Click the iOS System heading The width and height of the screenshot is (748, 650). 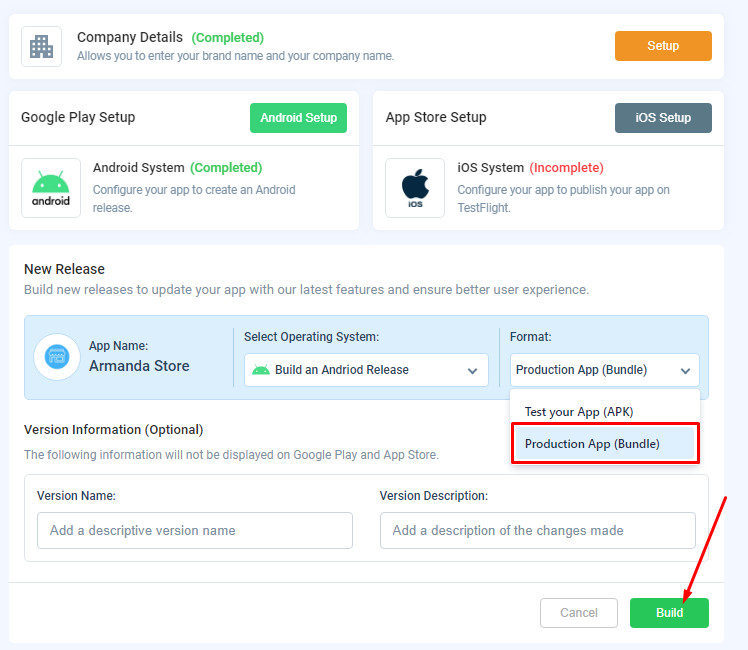[x=490, y=168]
